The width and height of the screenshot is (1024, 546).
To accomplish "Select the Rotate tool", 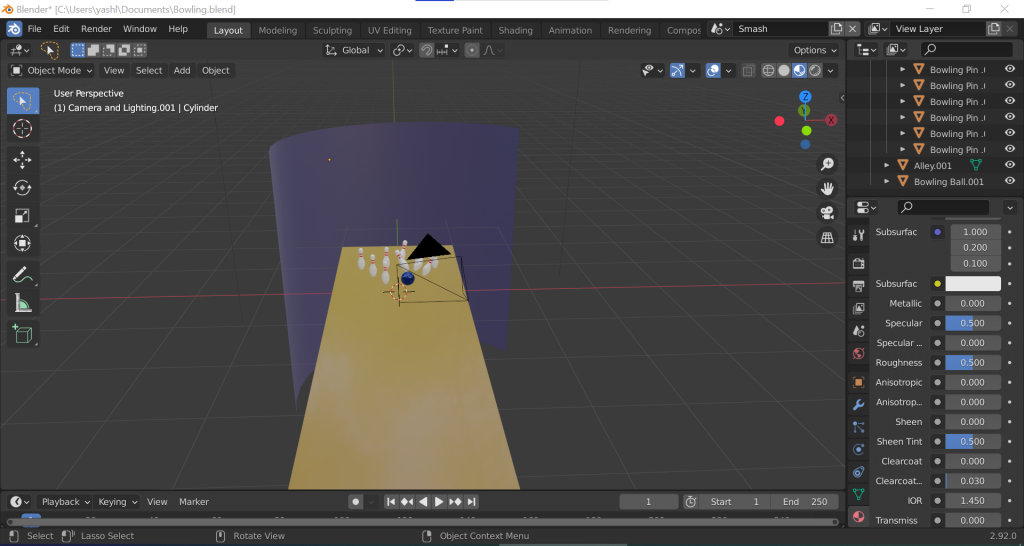I will (22, 188).
